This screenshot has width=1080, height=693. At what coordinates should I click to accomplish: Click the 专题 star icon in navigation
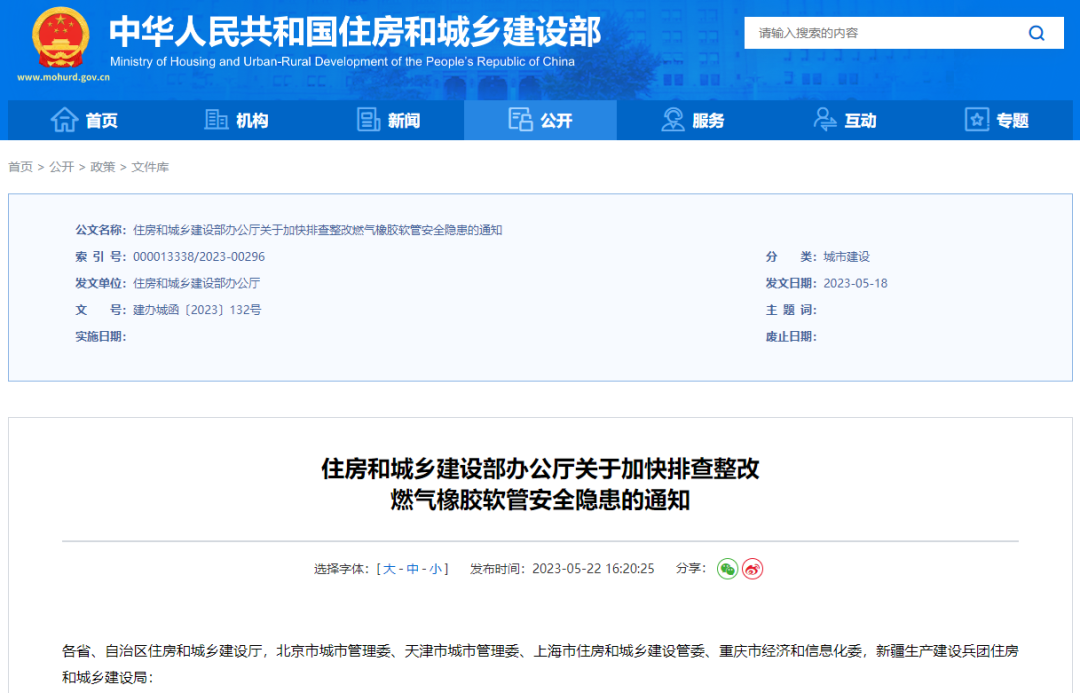click(x=975, y=119)
